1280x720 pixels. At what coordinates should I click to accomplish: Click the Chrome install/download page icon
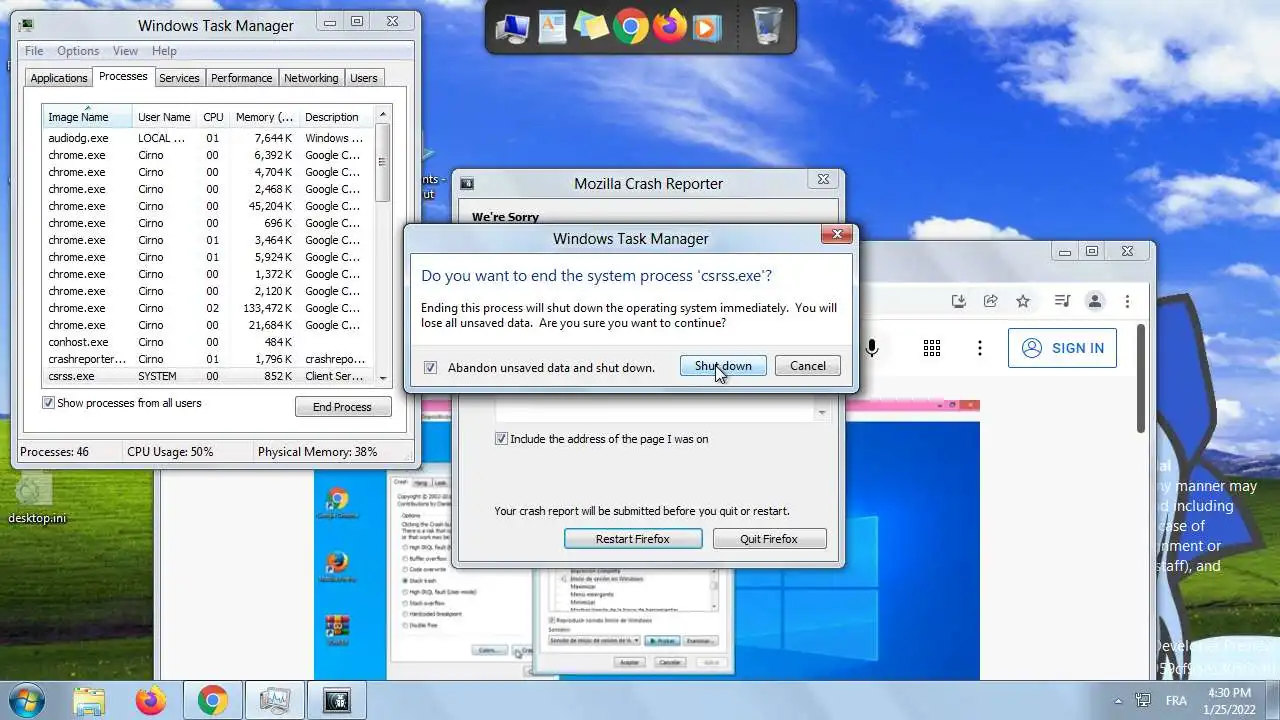pyautogui.click(x=959, y=301)
